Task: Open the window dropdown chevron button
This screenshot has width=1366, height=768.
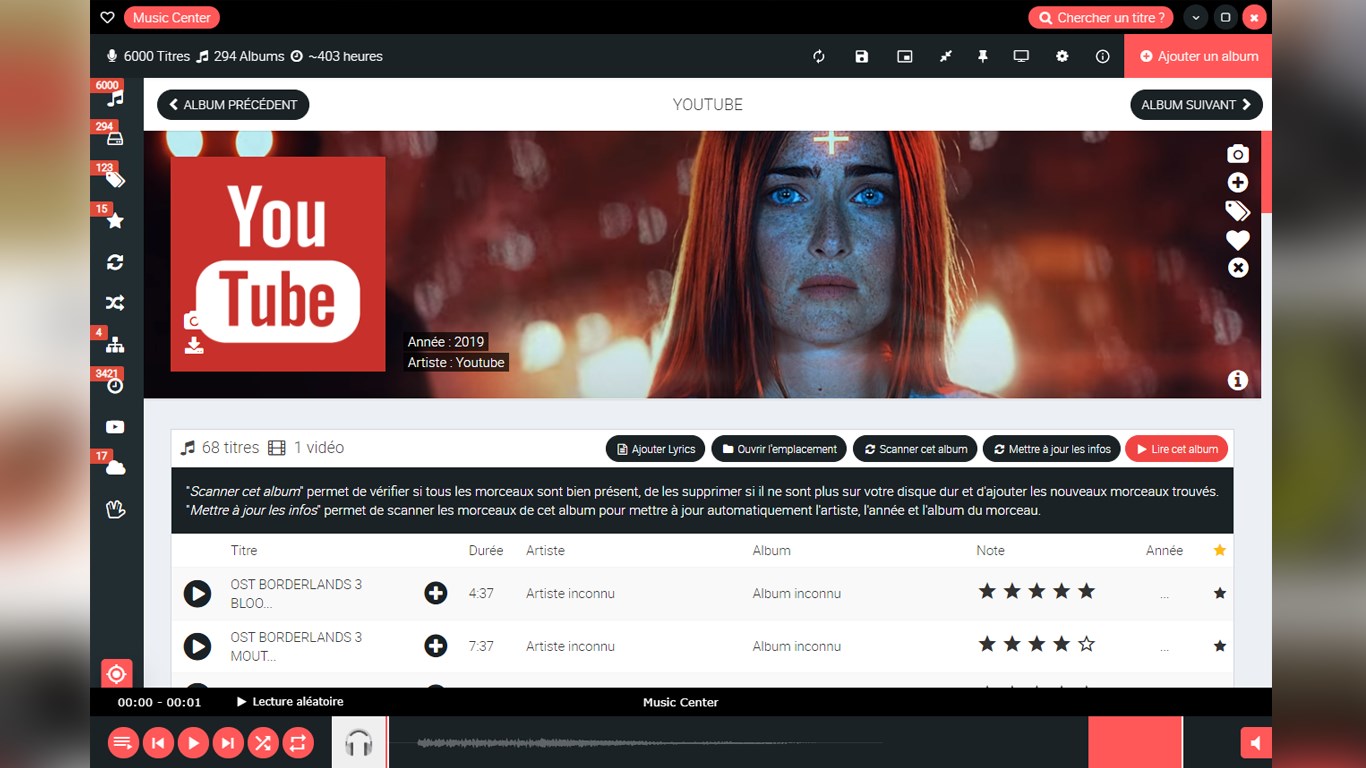Action: 1196,18
